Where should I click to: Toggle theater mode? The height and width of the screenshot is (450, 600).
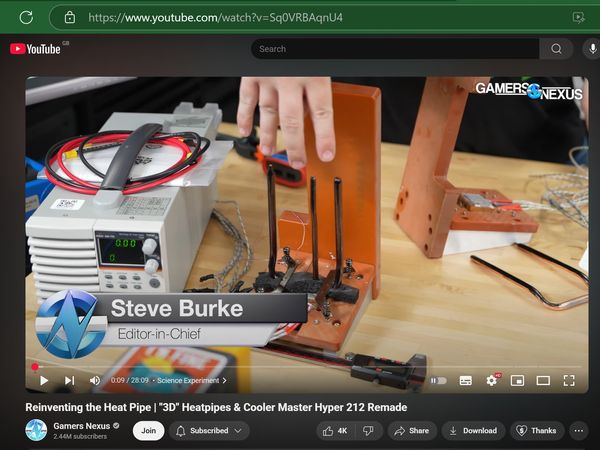543,380
